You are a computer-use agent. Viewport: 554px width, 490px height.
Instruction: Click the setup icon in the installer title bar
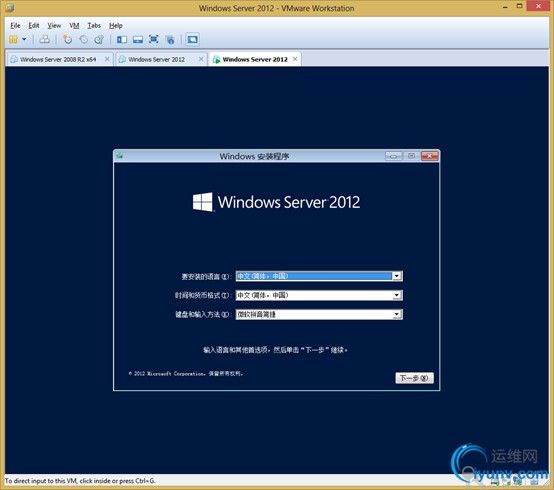(120, 155)
